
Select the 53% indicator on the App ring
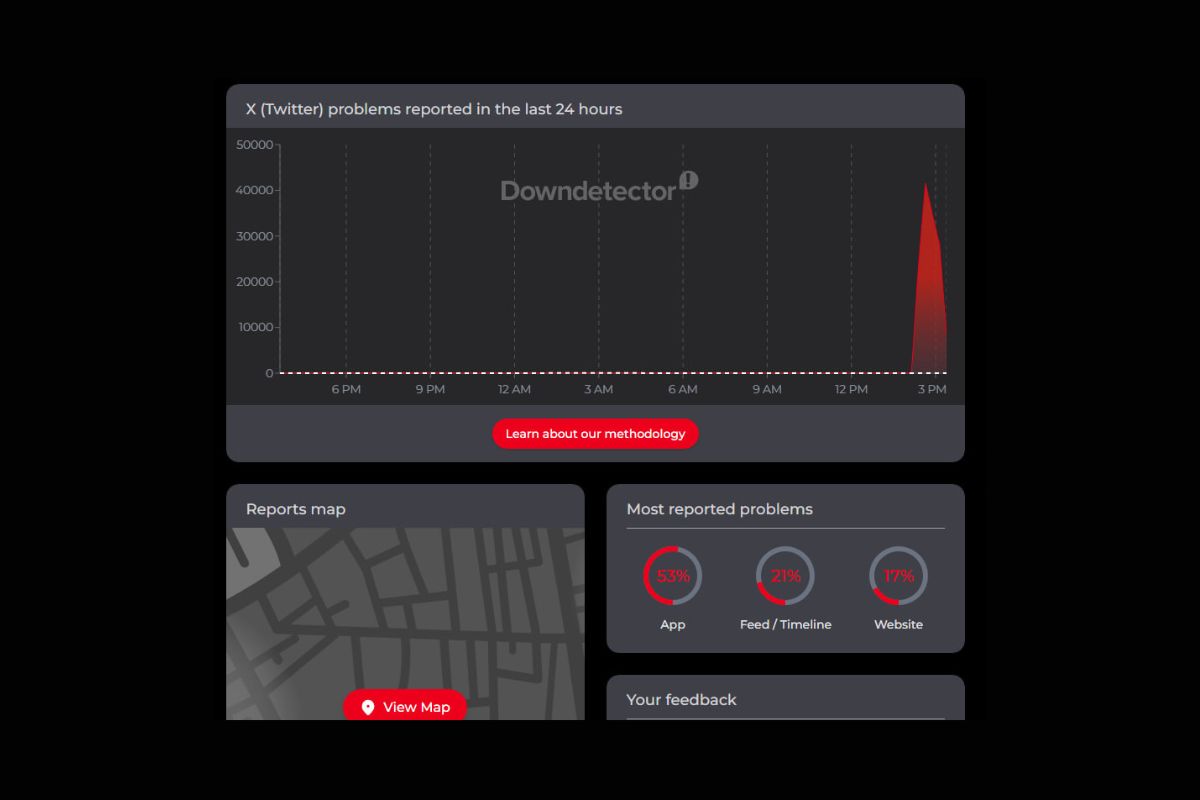coord(672,576)
